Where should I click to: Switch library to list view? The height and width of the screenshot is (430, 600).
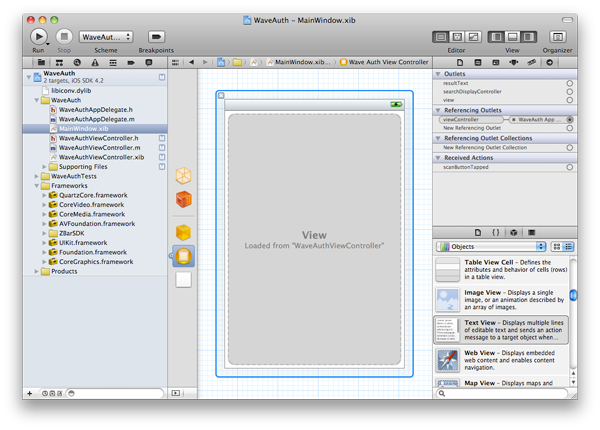568,247
